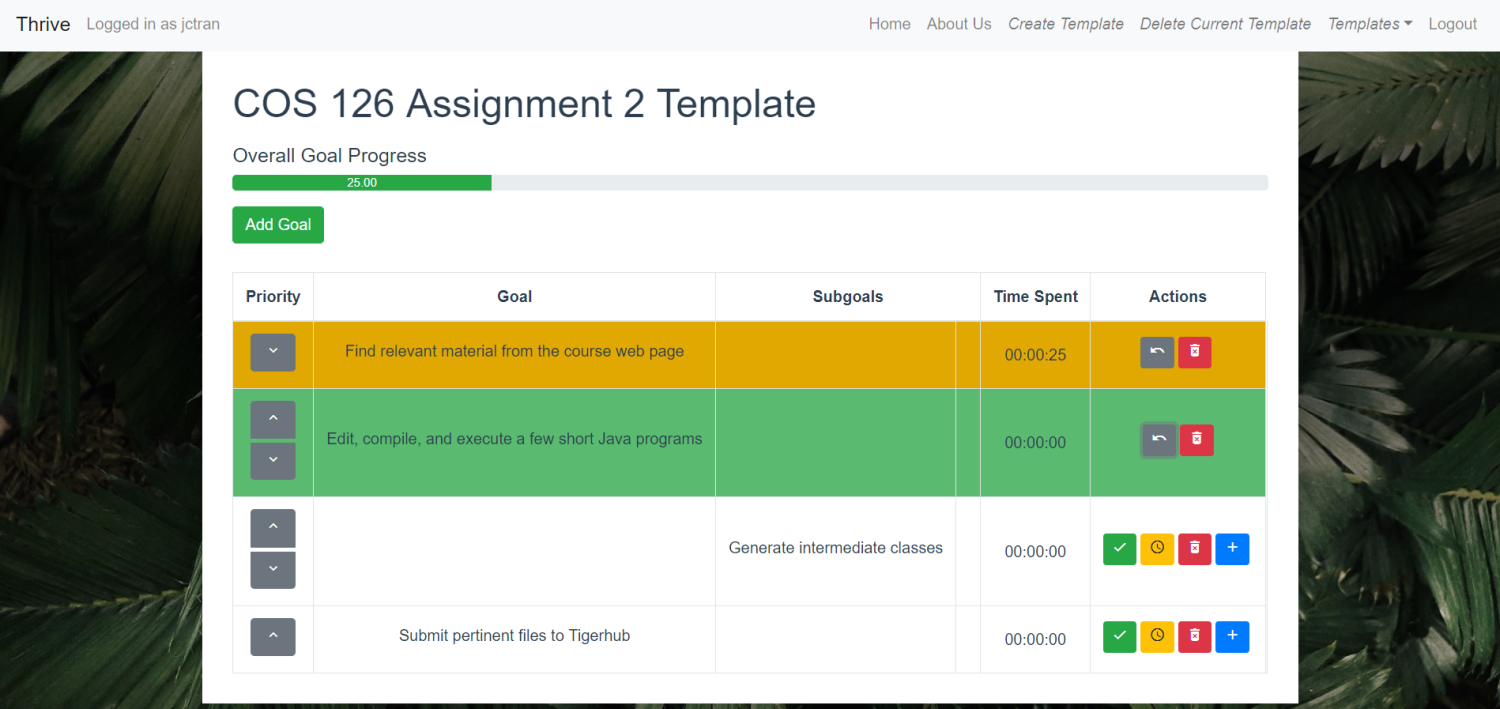Move 'Edit, compile, and execute' goal up
Viewport: 1500px width, 709px height.
coord(273,420)
